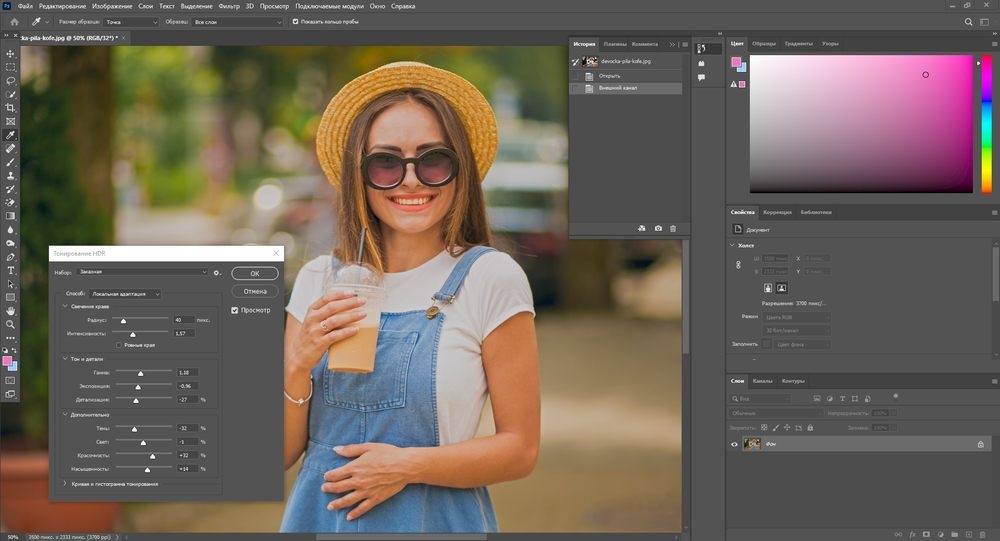Select the Horizontal Type tool
Screen dimensions: 1000x541
tap(11, 270)
